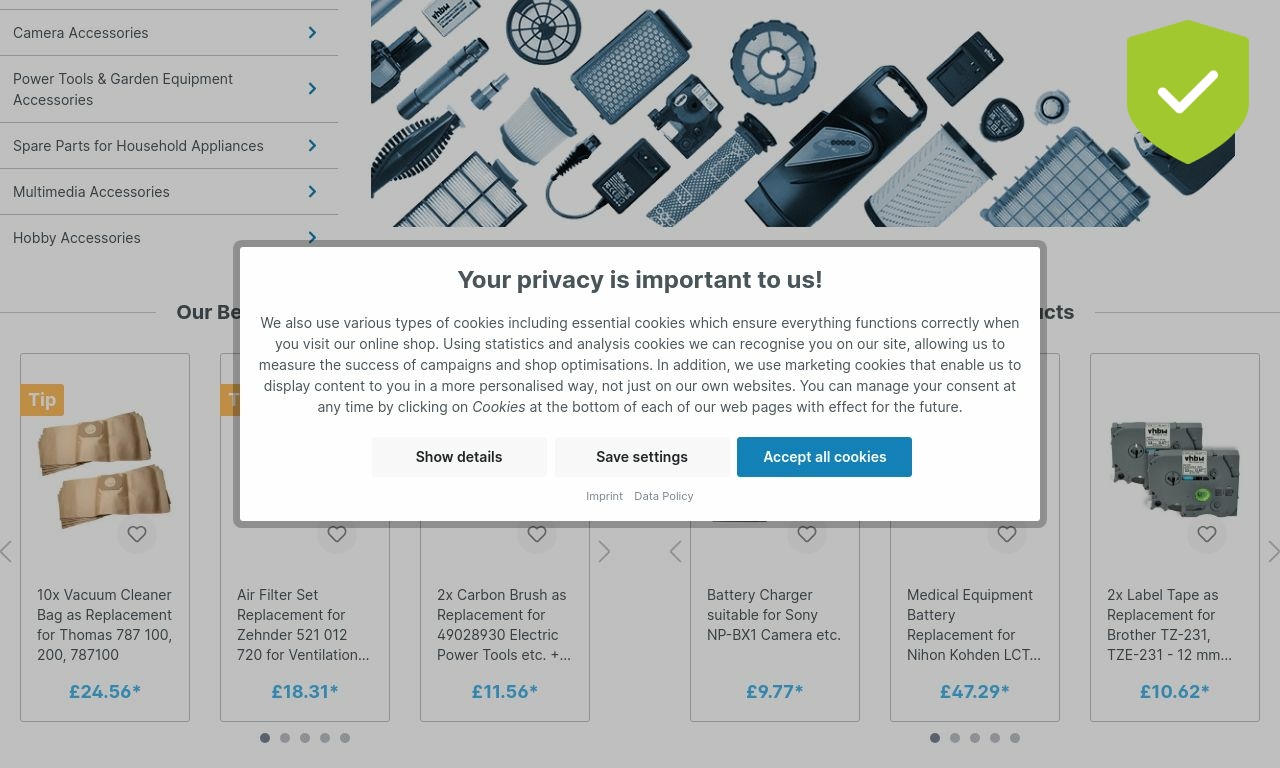The height and width of the screenshot is (768, 1280).
Task: Accept all cookies
Action: coord(824,457)
